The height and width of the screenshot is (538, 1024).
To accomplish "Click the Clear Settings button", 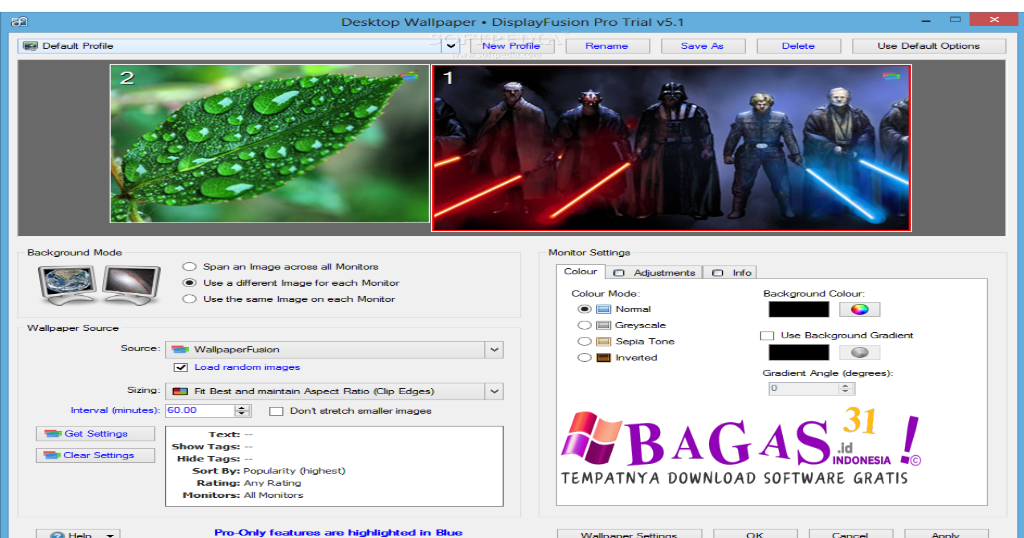I will (95, 455).
